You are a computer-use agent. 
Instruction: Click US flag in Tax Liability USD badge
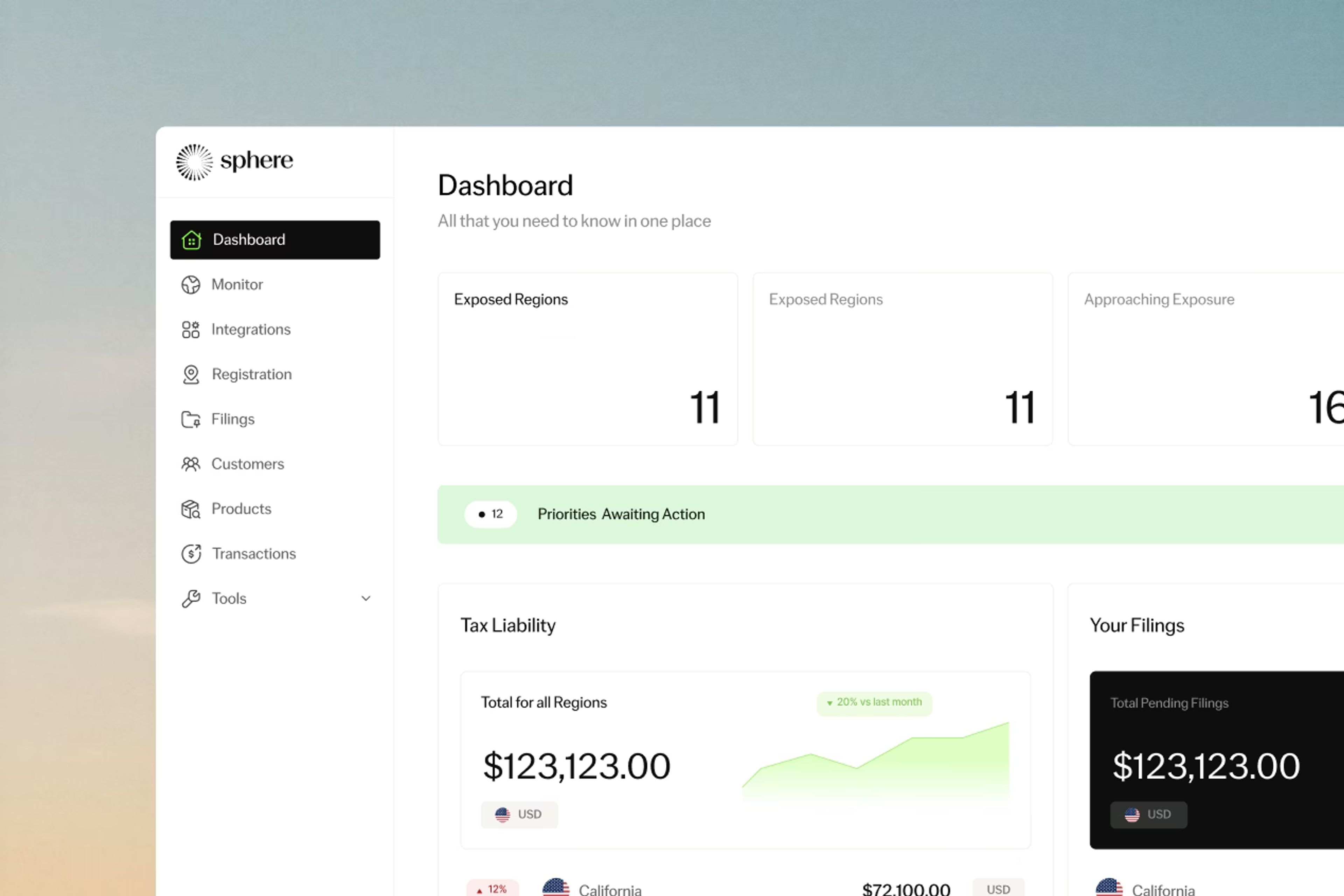(502, 815)
